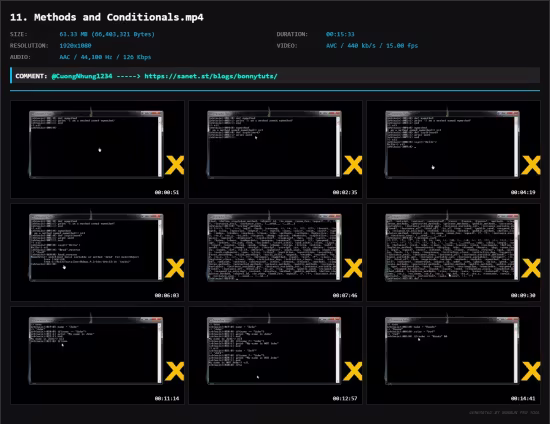Viewport: 550px width, 424px height.
Task: Open the thumbnail timestamped 00:04:19
Action: [x=454, y=149]
